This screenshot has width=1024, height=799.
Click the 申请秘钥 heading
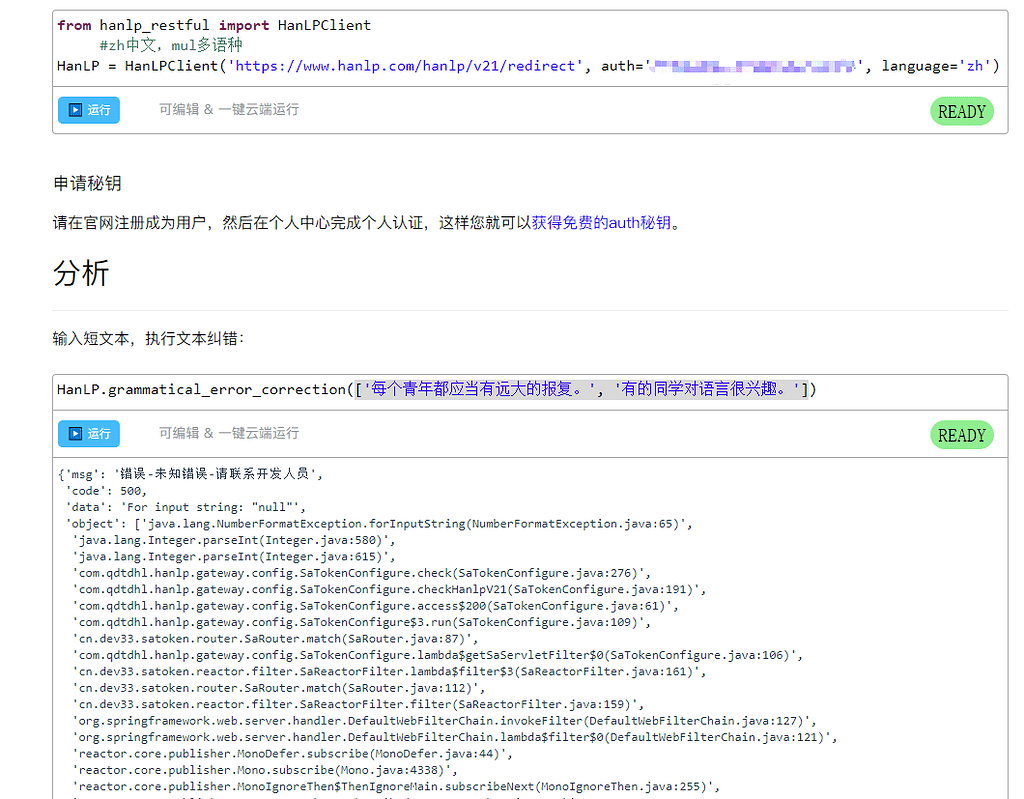pos(87,183)
